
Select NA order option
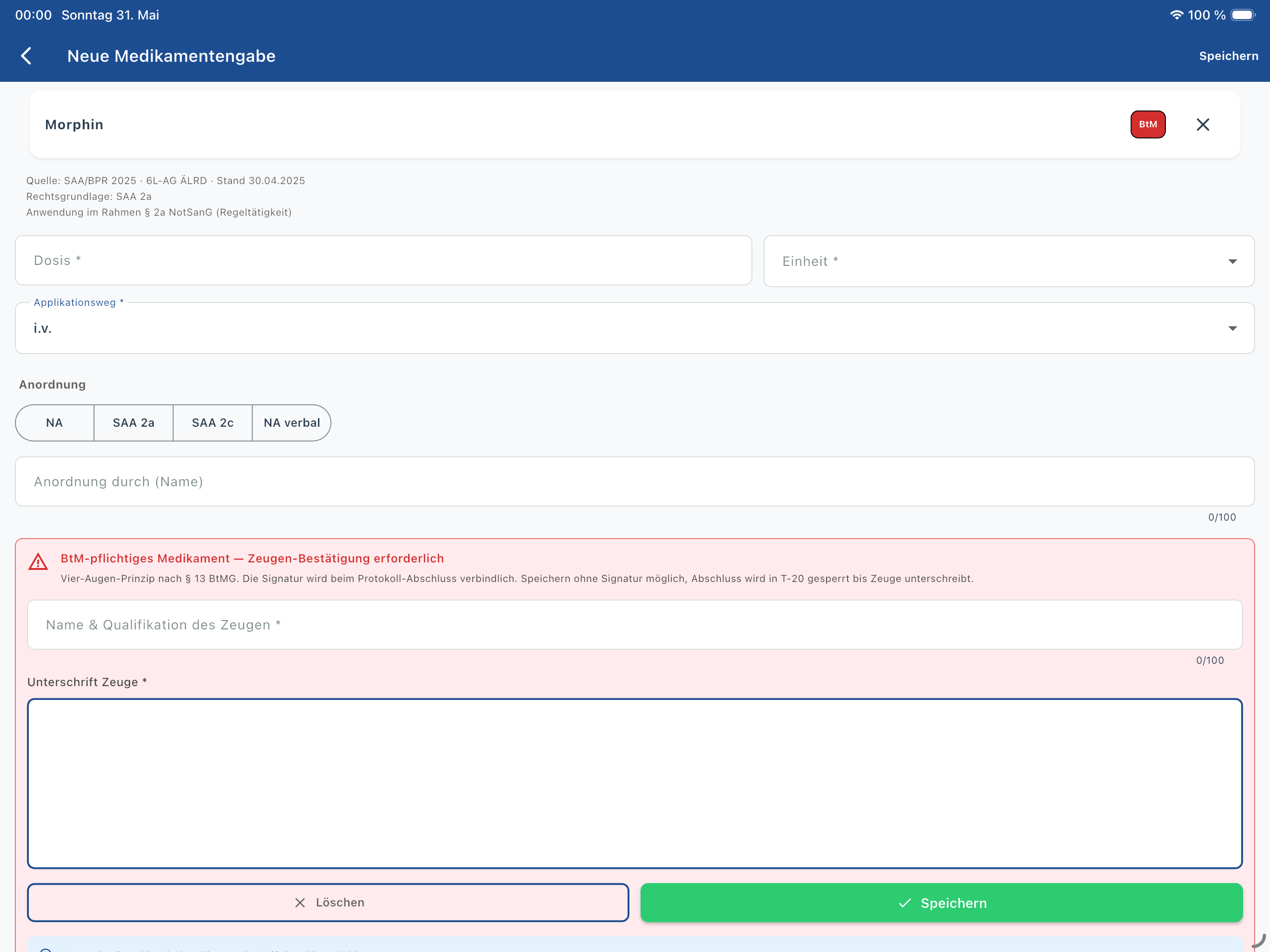click(54, 423)
